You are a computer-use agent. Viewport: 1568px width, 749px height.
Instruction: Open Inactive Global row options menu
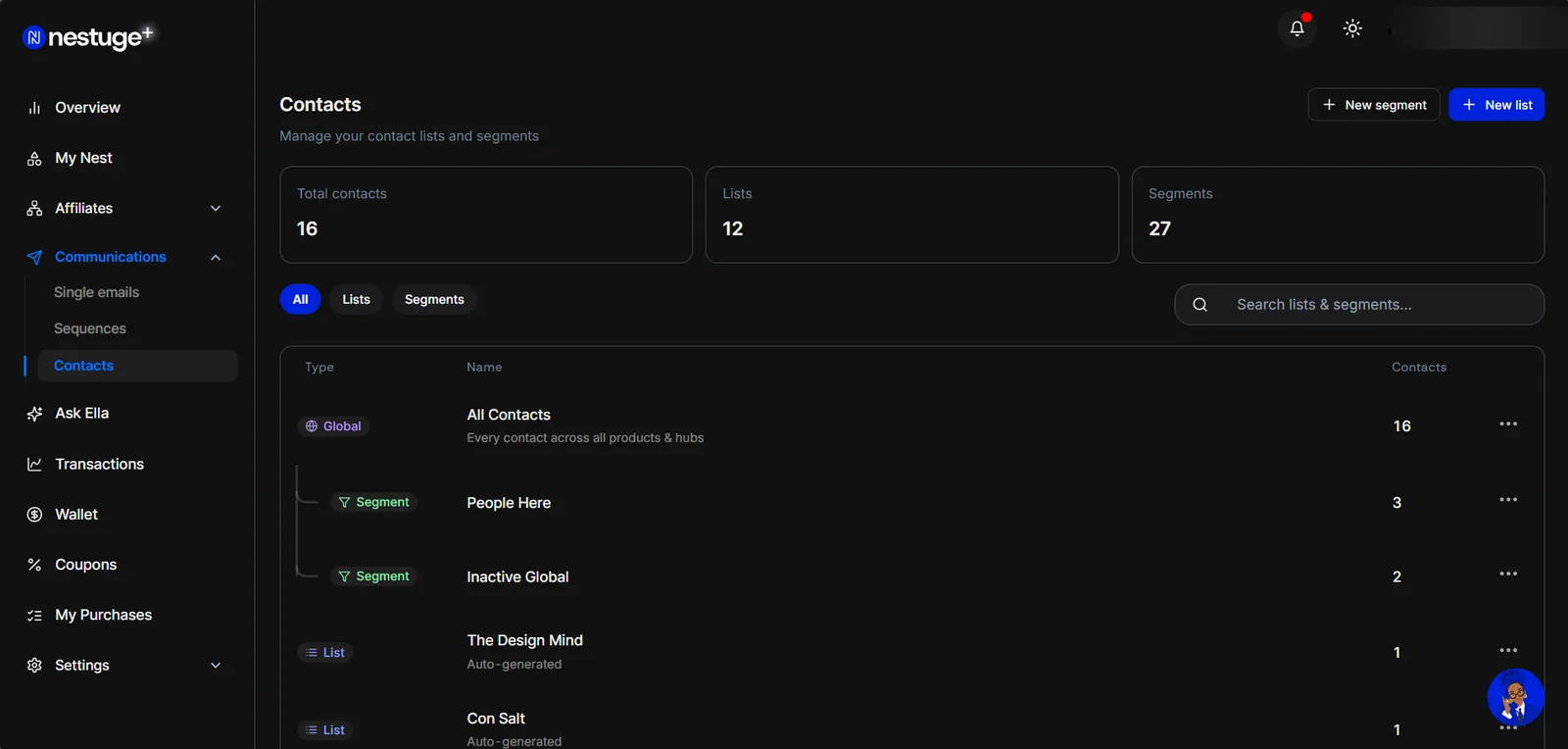click(1508, 574)
